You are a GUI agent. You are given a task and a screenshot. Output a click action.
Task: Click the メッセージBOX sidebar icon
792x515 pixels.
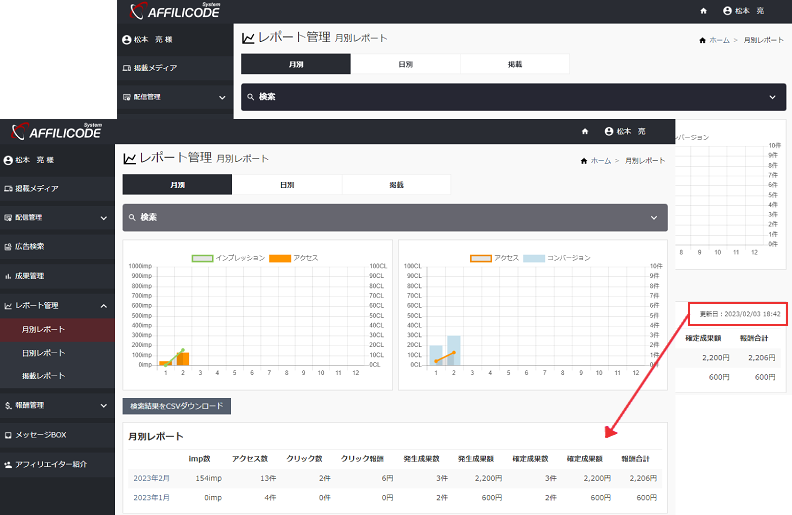point(8,435)
